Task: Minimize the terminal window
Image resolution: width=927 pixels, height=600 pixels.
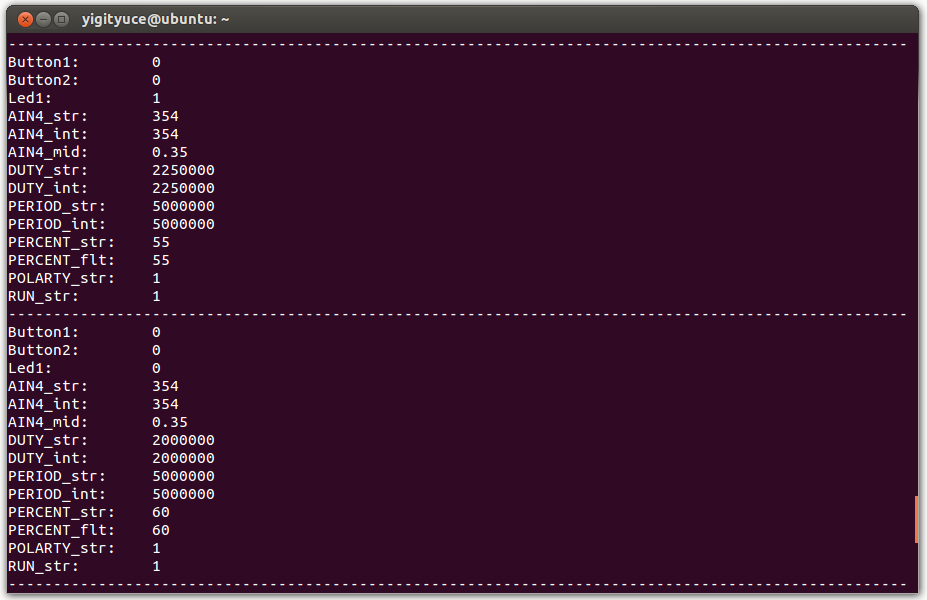Action: pos(44,19)
